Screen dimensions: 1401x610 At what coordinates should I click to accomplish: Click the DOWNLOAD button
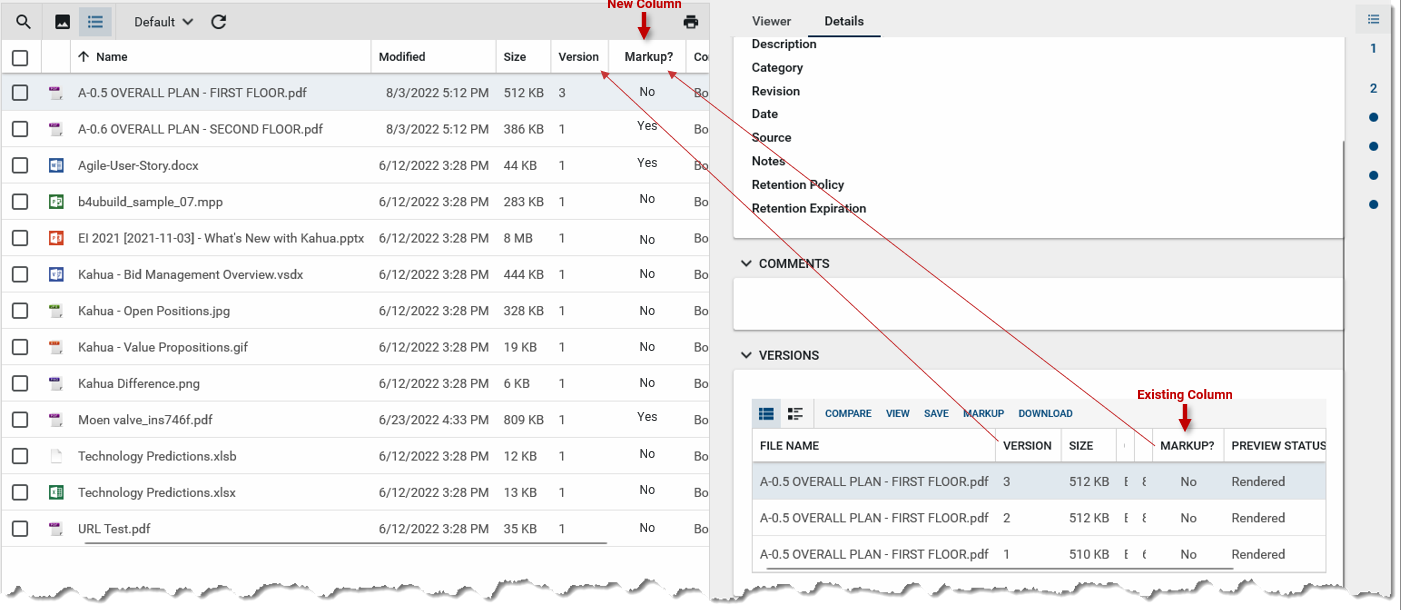point(1045,414)
